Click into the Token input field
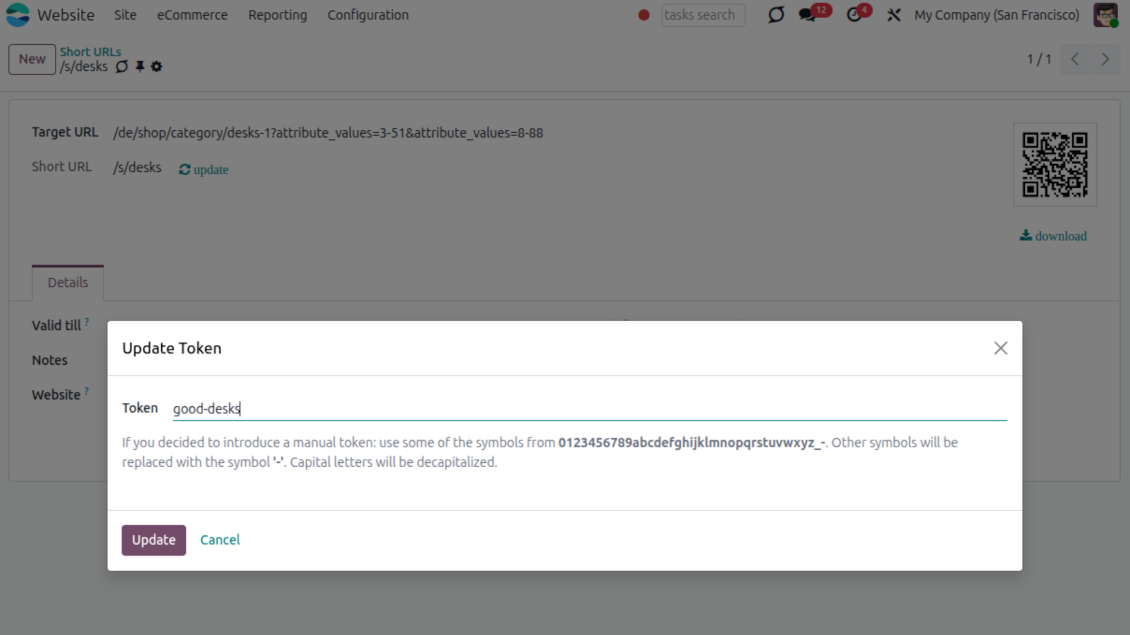Image resolution: width=1130 pixels, height=635 pixels. [588, 408]
